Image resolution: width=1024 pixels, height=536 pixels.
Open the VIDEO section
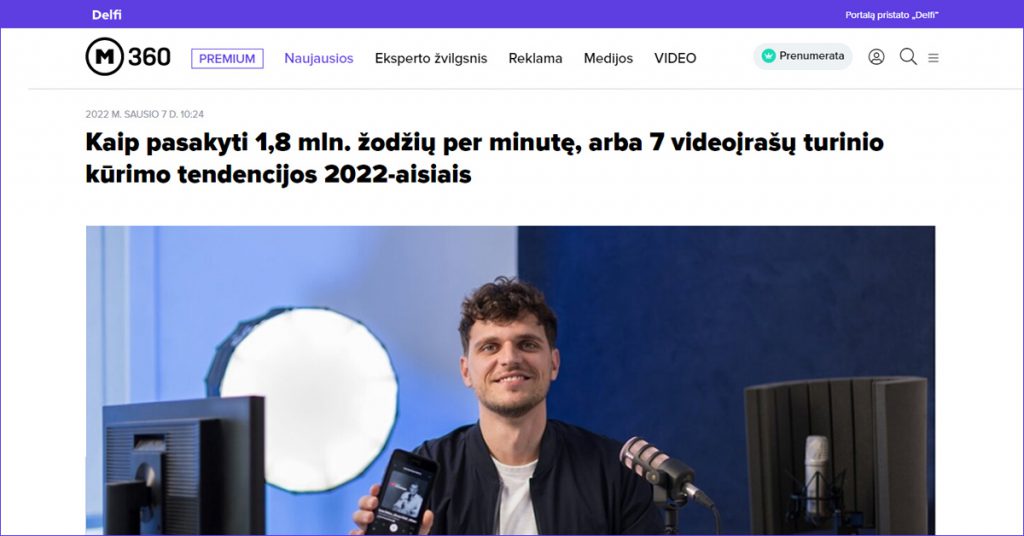click(675, 58)
